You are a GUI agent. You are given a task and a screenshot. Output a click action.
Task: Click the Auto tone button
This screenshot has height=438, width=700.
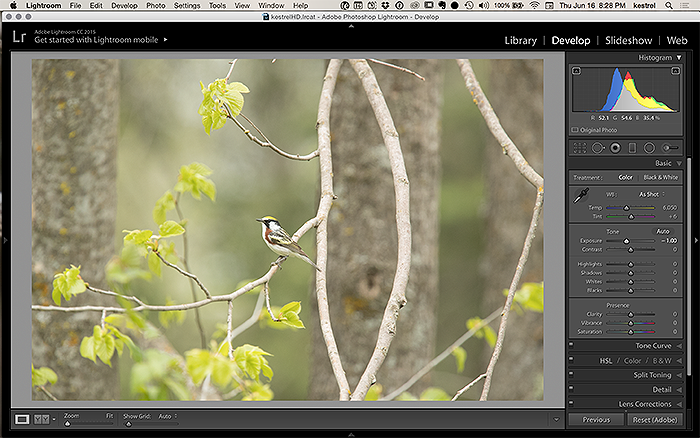(662, 231)
